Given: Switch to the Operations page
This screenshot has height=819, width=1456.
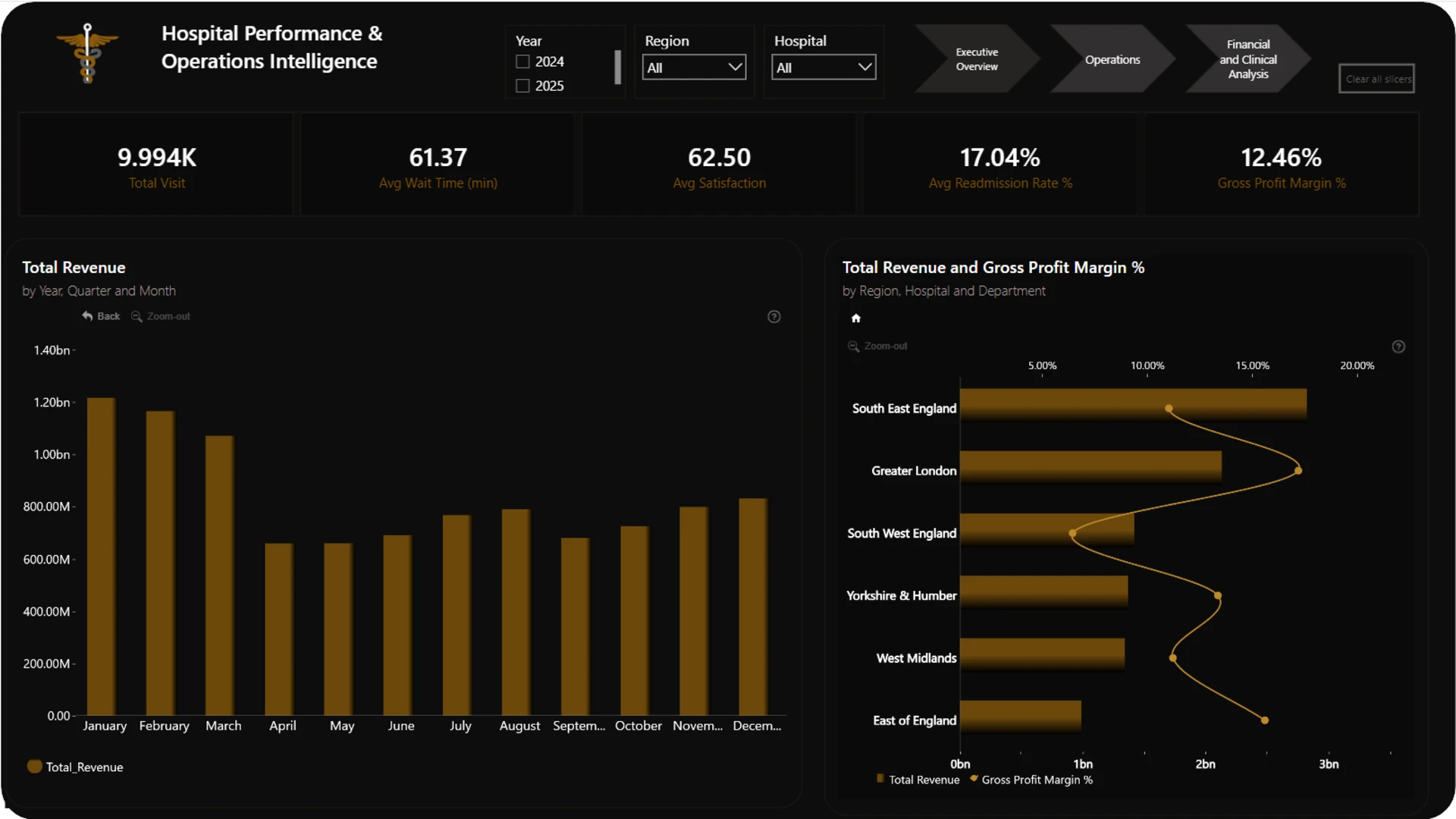Looking at the screenshot, I should (1112, 59).
